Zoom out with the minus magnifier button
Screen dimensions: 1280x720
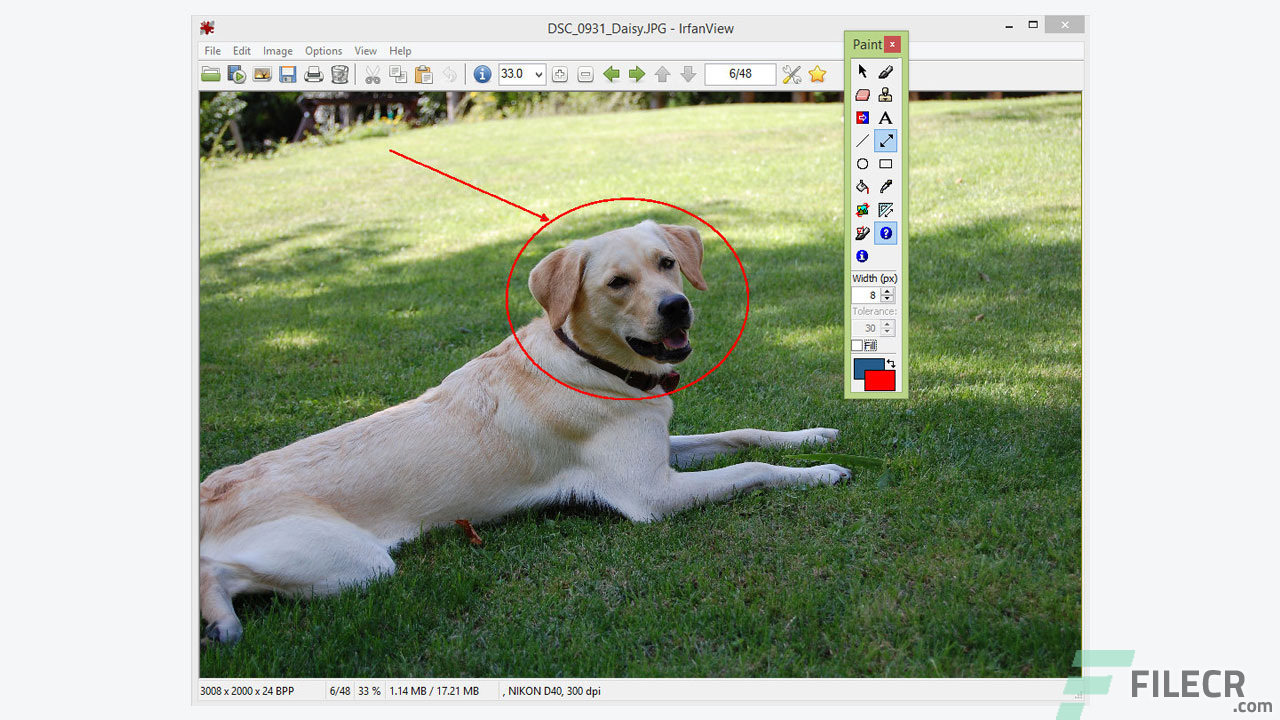pyautogui.click(x=586, y=74)
